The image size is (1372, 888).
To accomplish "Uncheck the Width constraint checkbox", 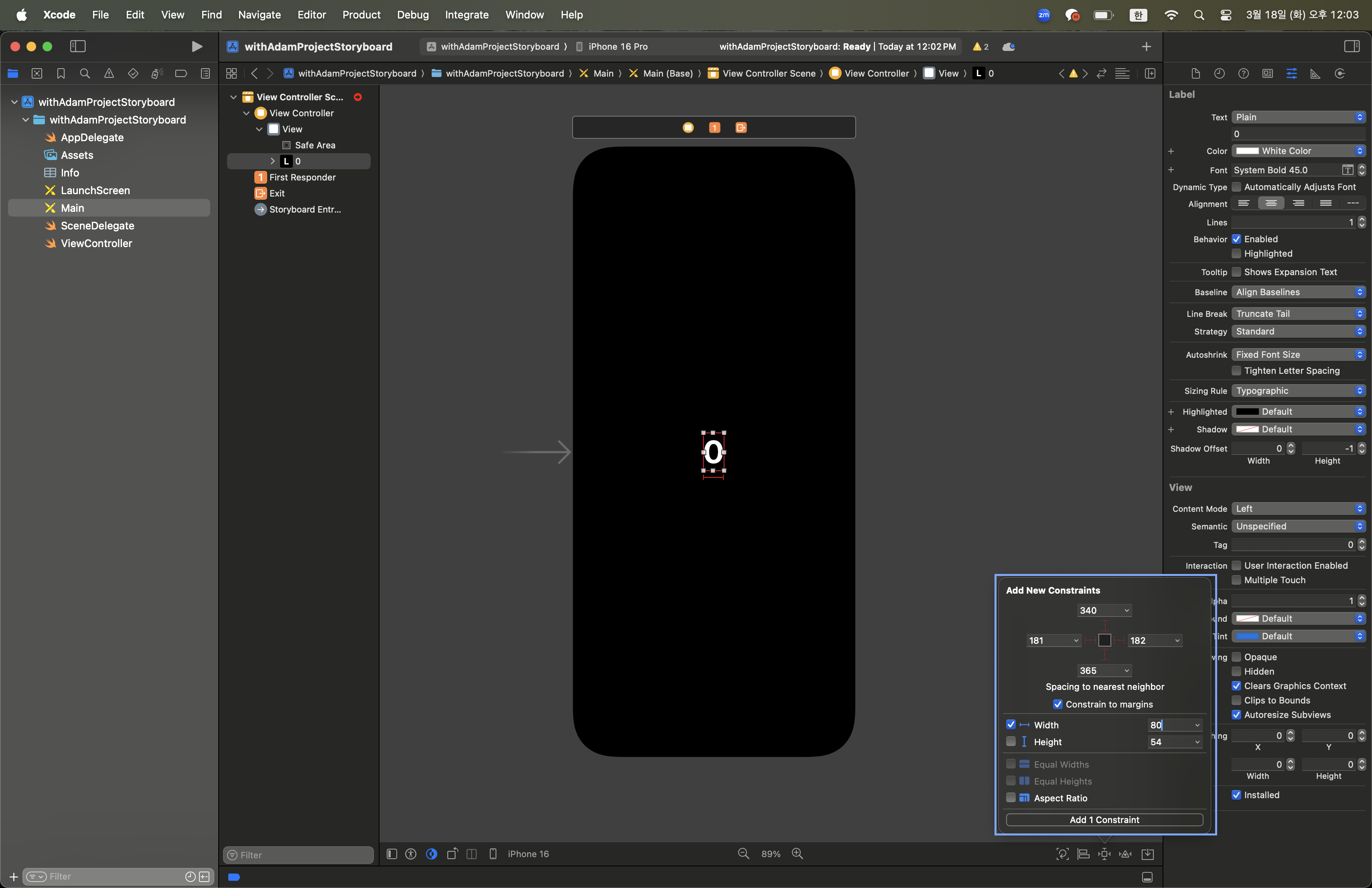I will (1011, 725).
